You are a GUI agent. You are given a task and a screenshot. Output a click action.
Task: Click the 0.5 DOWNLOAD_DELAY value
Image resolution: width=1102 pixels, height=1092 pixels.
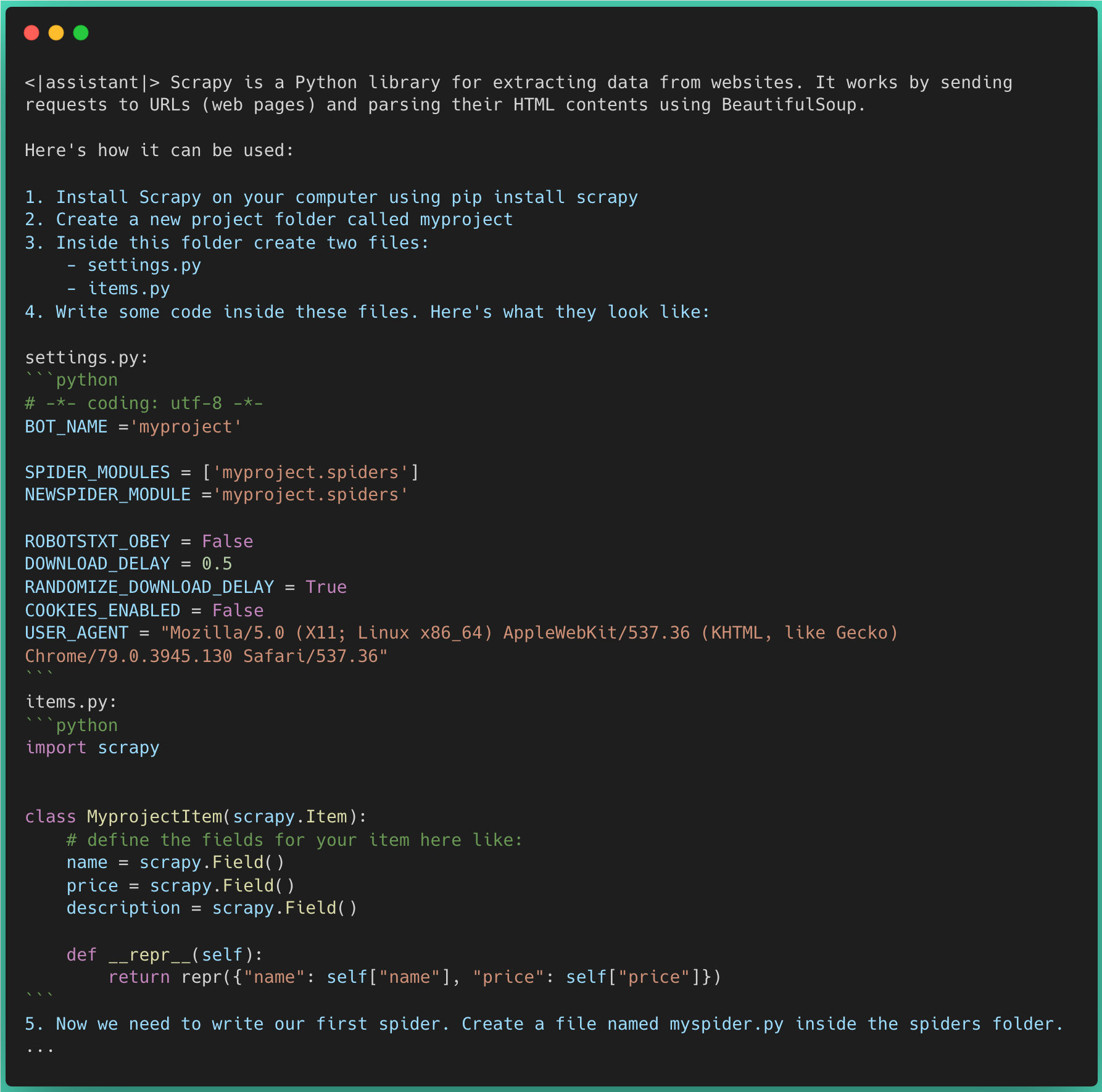click(217, 564)
